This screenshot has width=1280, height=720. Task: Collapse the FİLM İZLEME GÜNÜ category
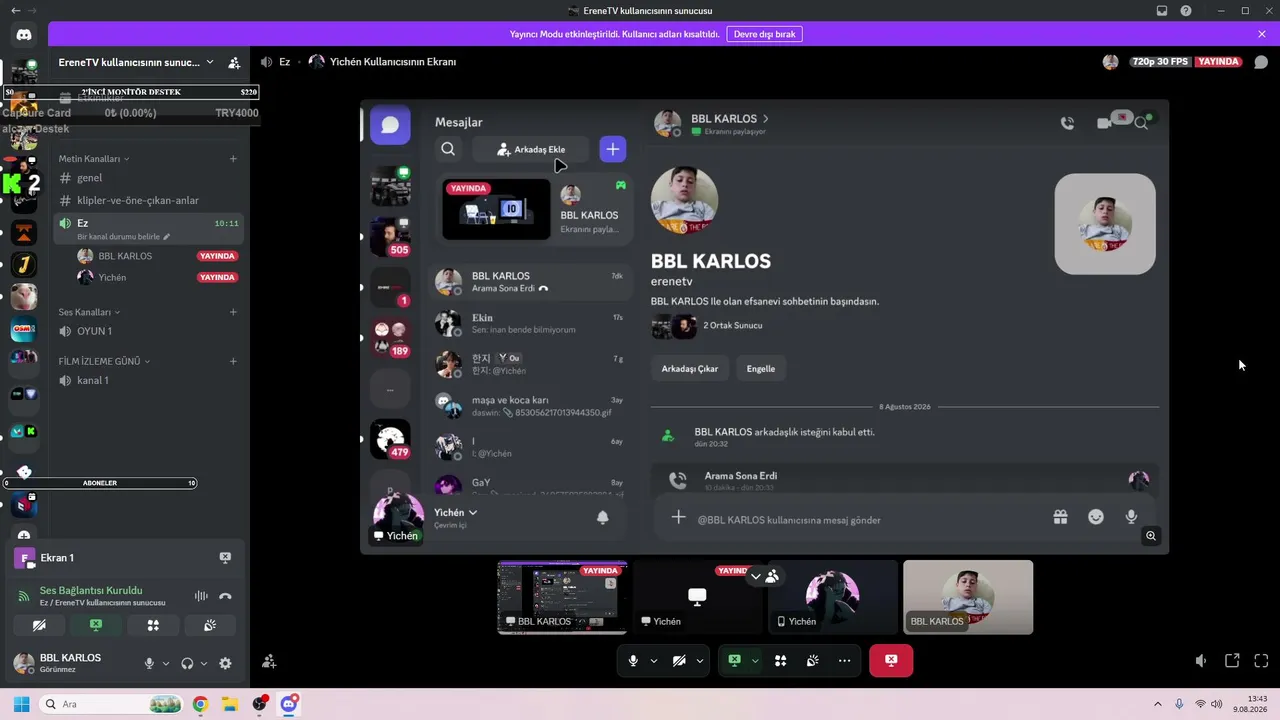[x=104, y=361]
